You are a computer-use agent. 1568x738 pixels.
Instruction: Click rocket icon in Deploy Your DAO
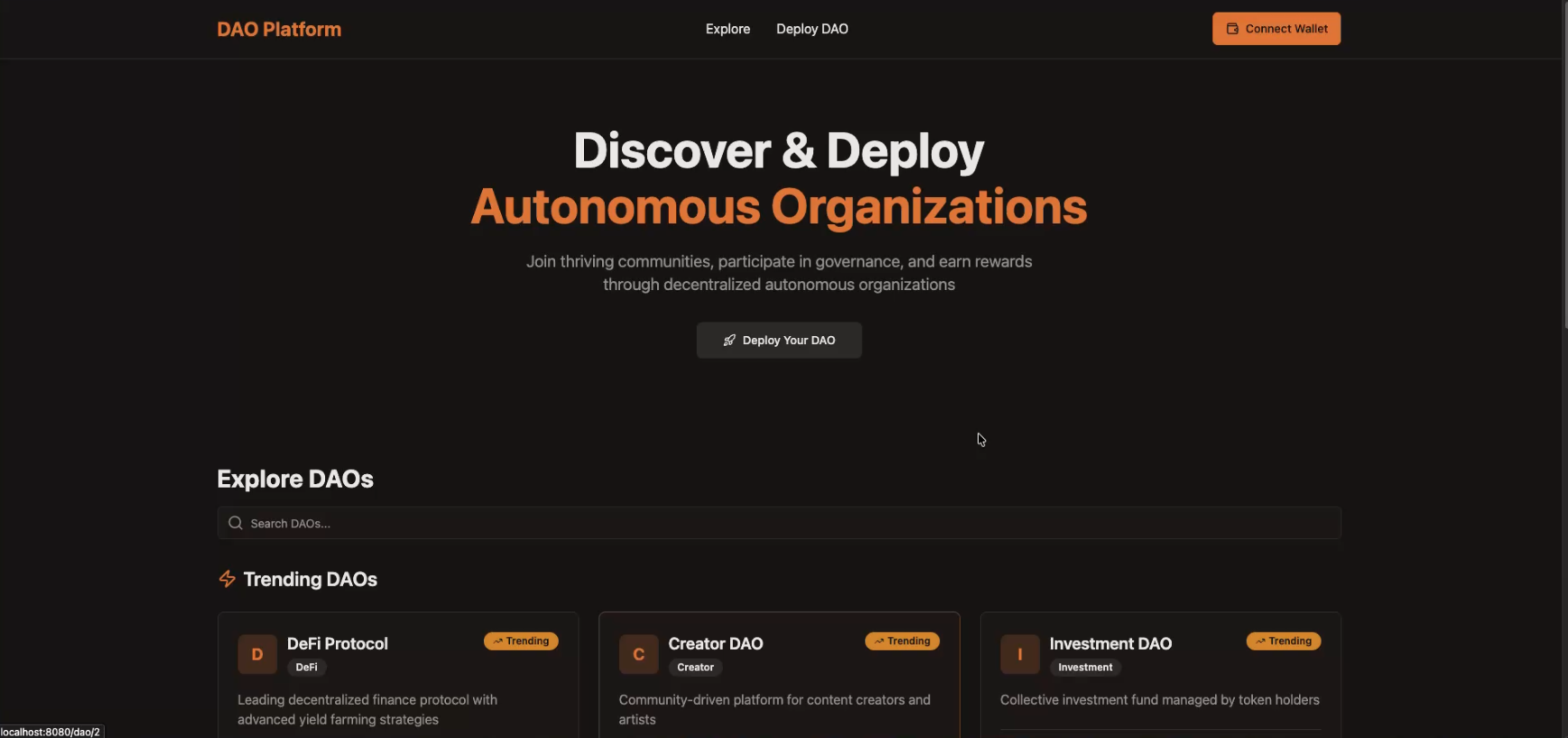729,341
